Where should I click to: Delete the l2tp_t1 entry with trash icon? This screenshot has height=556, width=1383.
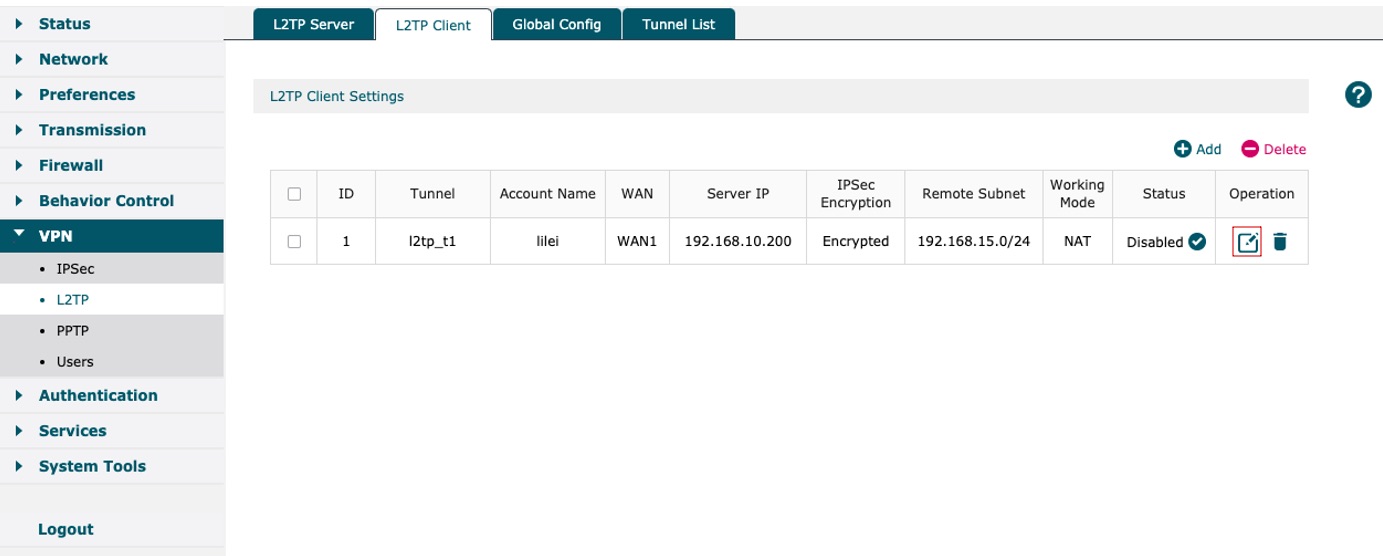click(1280, 242)
